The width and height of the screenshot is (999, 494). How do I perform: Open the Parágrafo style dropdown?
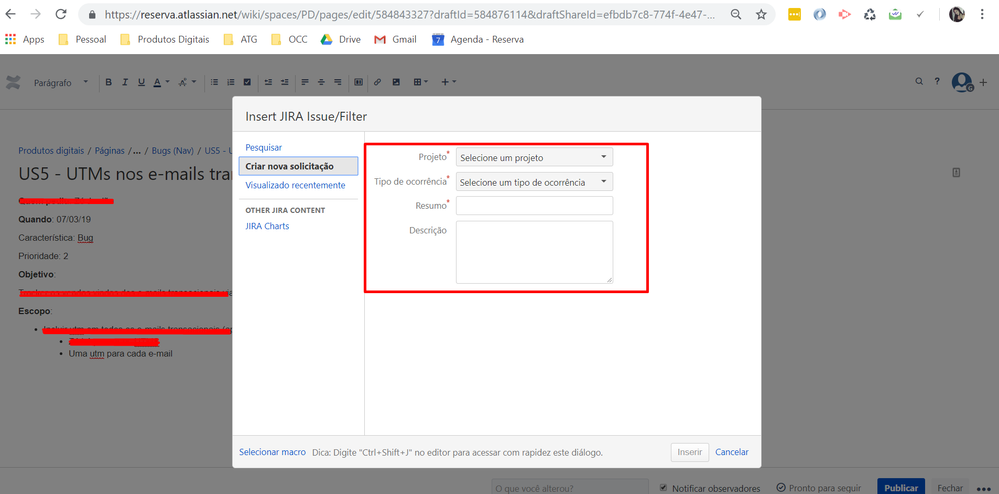61,83
